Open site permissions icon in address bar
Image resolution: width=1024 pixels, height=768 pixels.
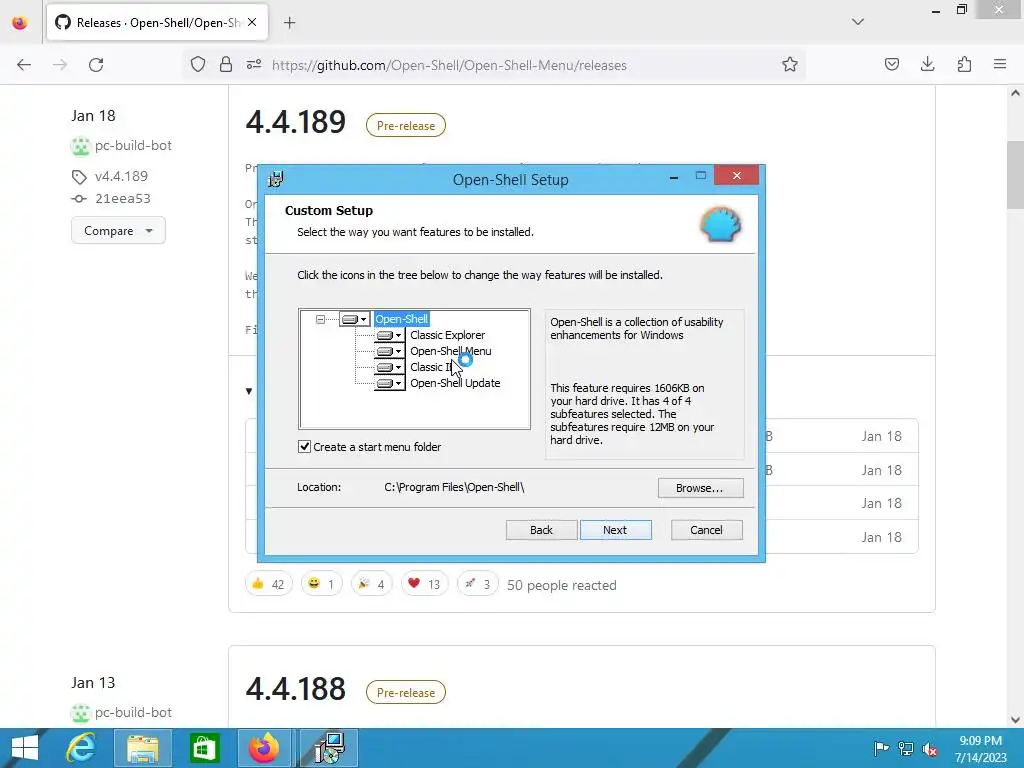[x=254, y=64]
